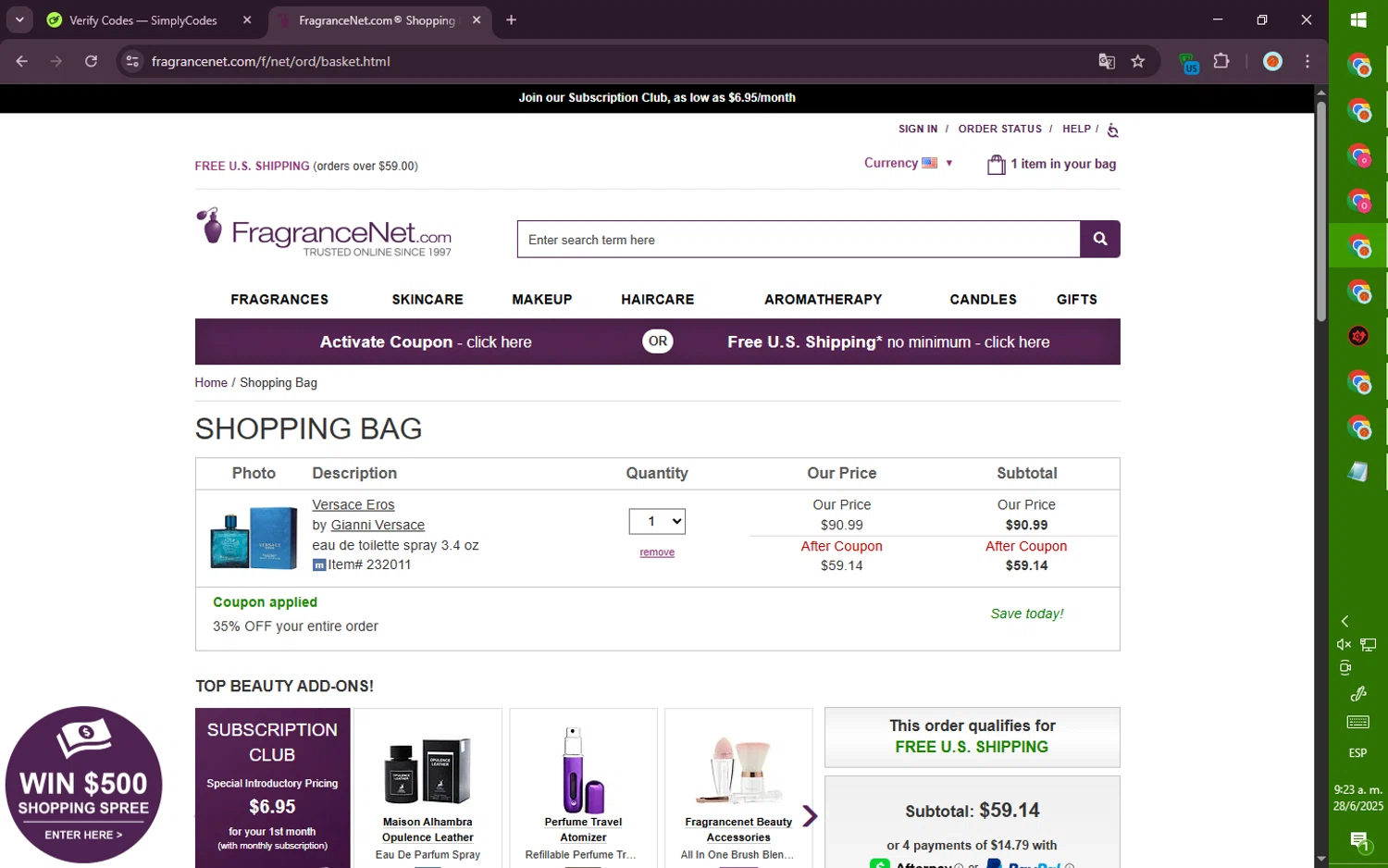
Task: Open the notification center icon
Action: [x=1358, y=841]
